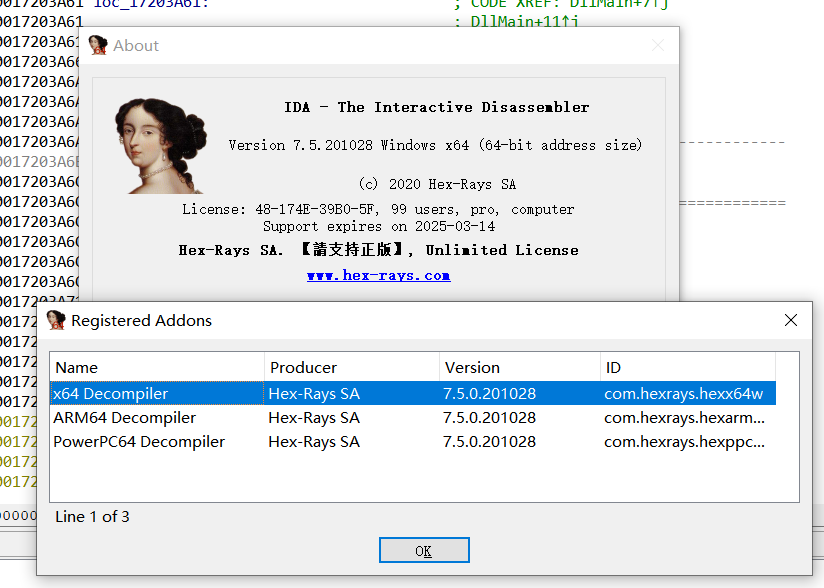Click the Line 1 of 3 status text
The width and height of the screenshot is (824, 588).
pyautogui.click(x=92, y=517)
